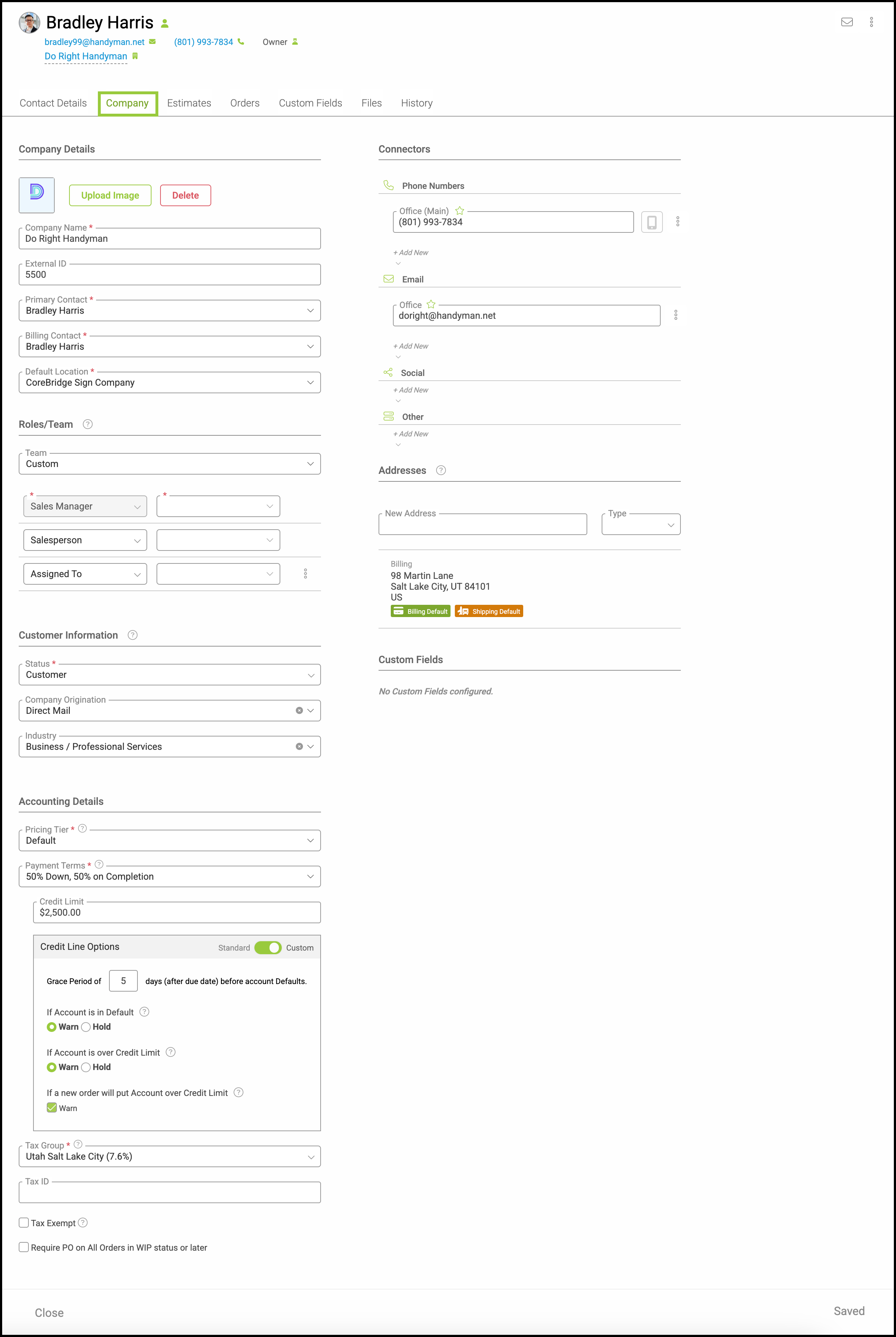Open three-dot menu on Assigned To row
Image resolution: width=896 pixels, height=1337 pixels.
pos(305,574)
